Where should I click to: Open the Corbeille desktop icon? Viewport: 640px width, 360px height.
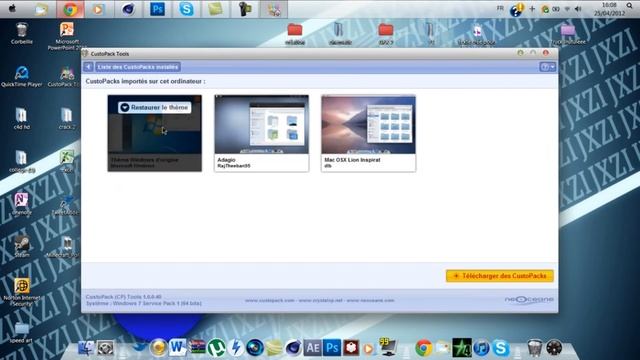tap(22, 33)
